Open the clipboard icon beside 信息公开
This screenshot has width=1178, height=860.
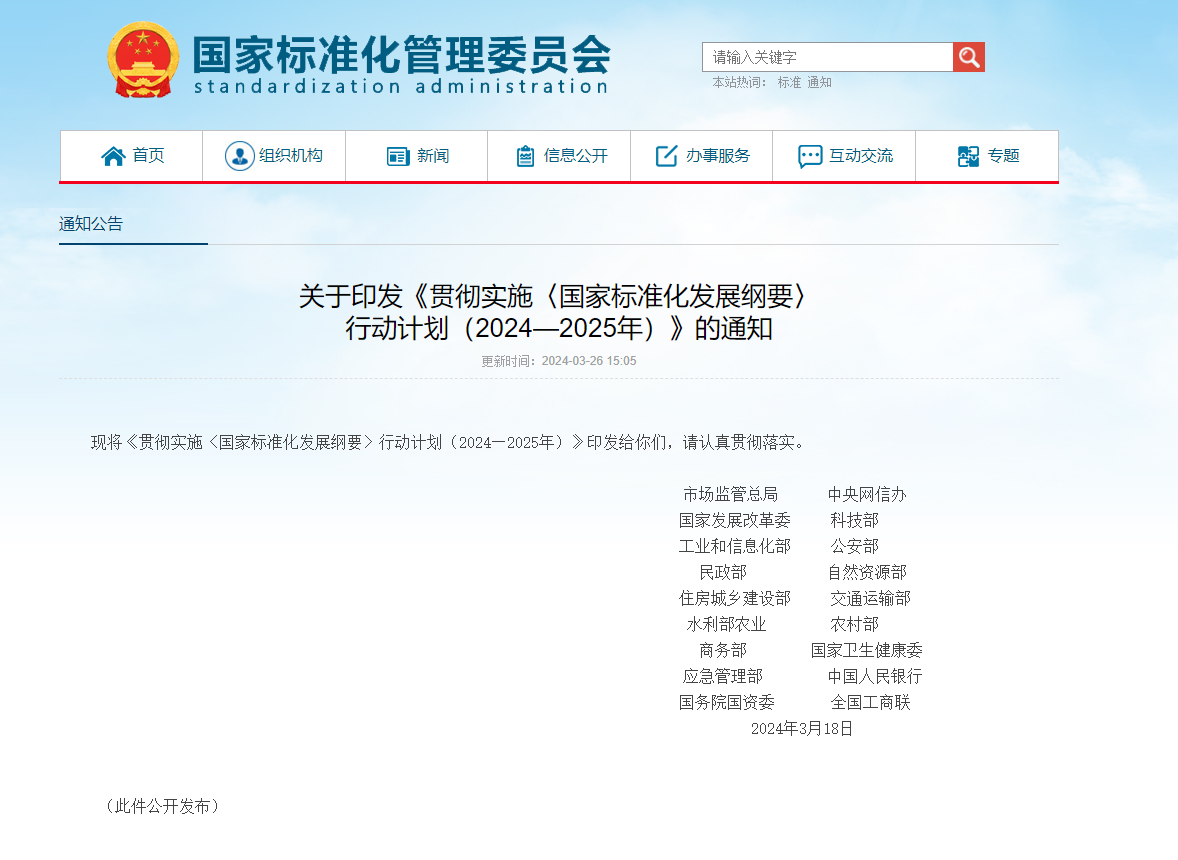click(x=525, y=156)
